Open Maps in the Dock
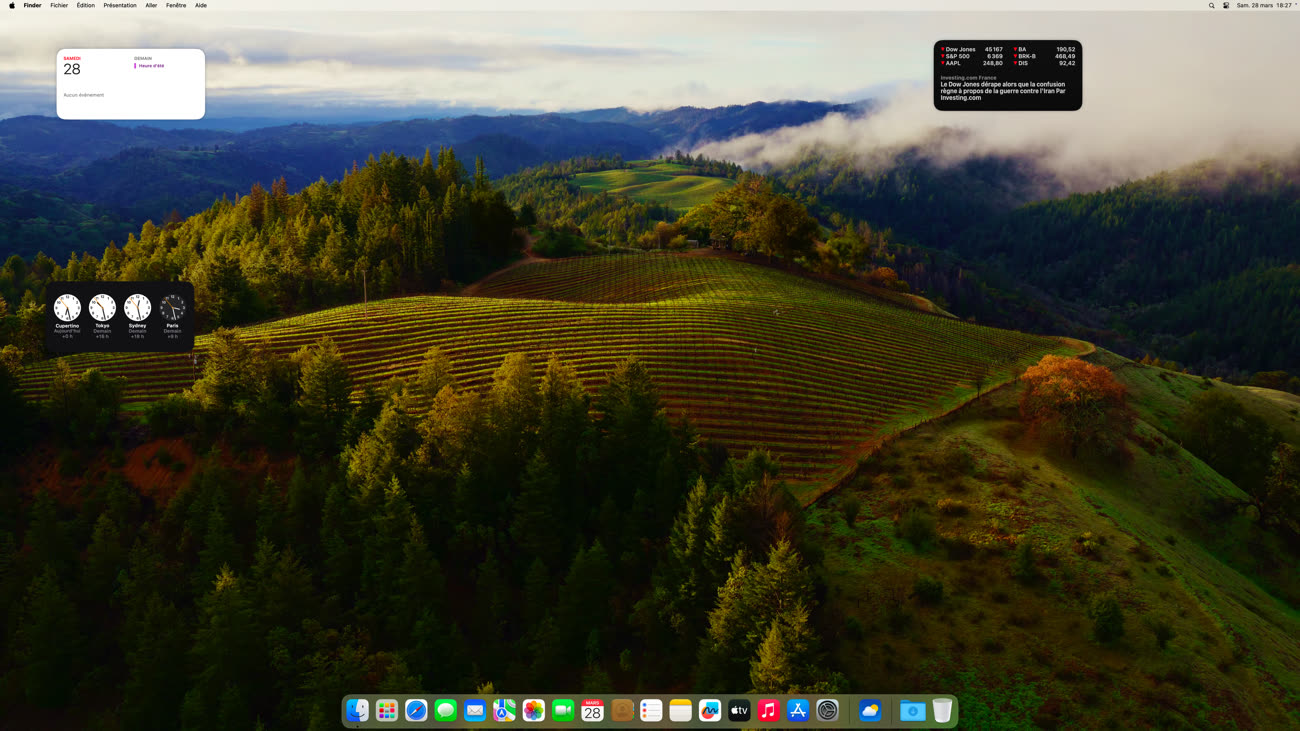 tap(504, 710)
